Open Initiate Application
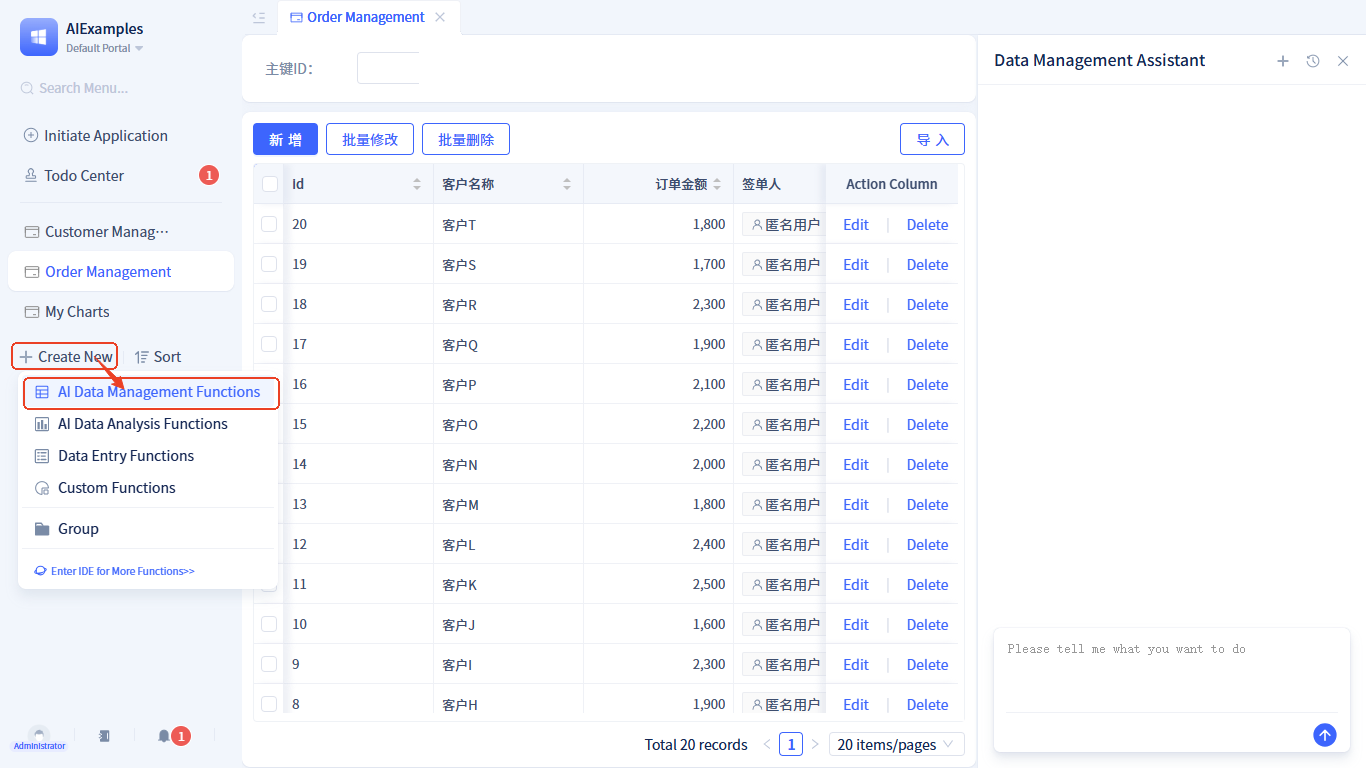The height and width of the screenshot is (768, 1366). pos(96,136)
